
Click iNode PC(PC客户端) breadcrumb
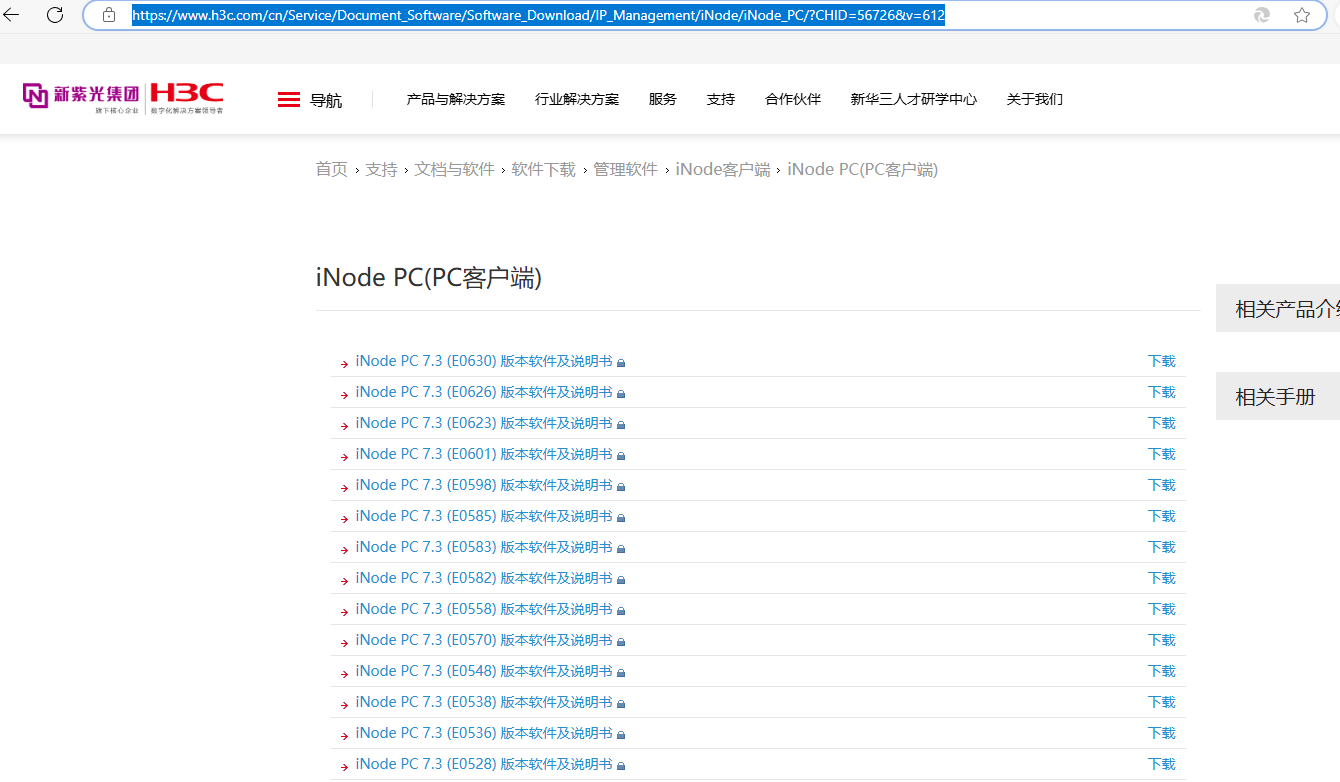pos(863,169)
